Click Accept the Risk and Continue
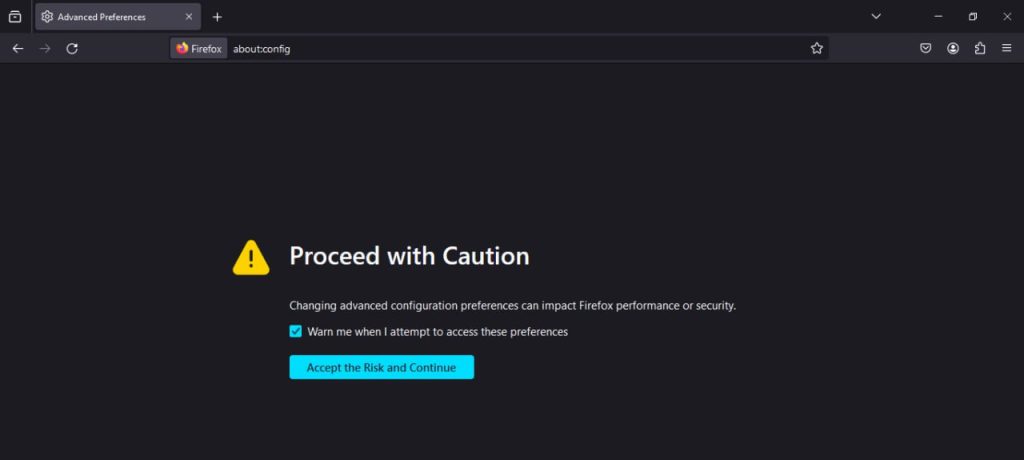Viewport: 1024px width, 460px height. click(381, 368)
